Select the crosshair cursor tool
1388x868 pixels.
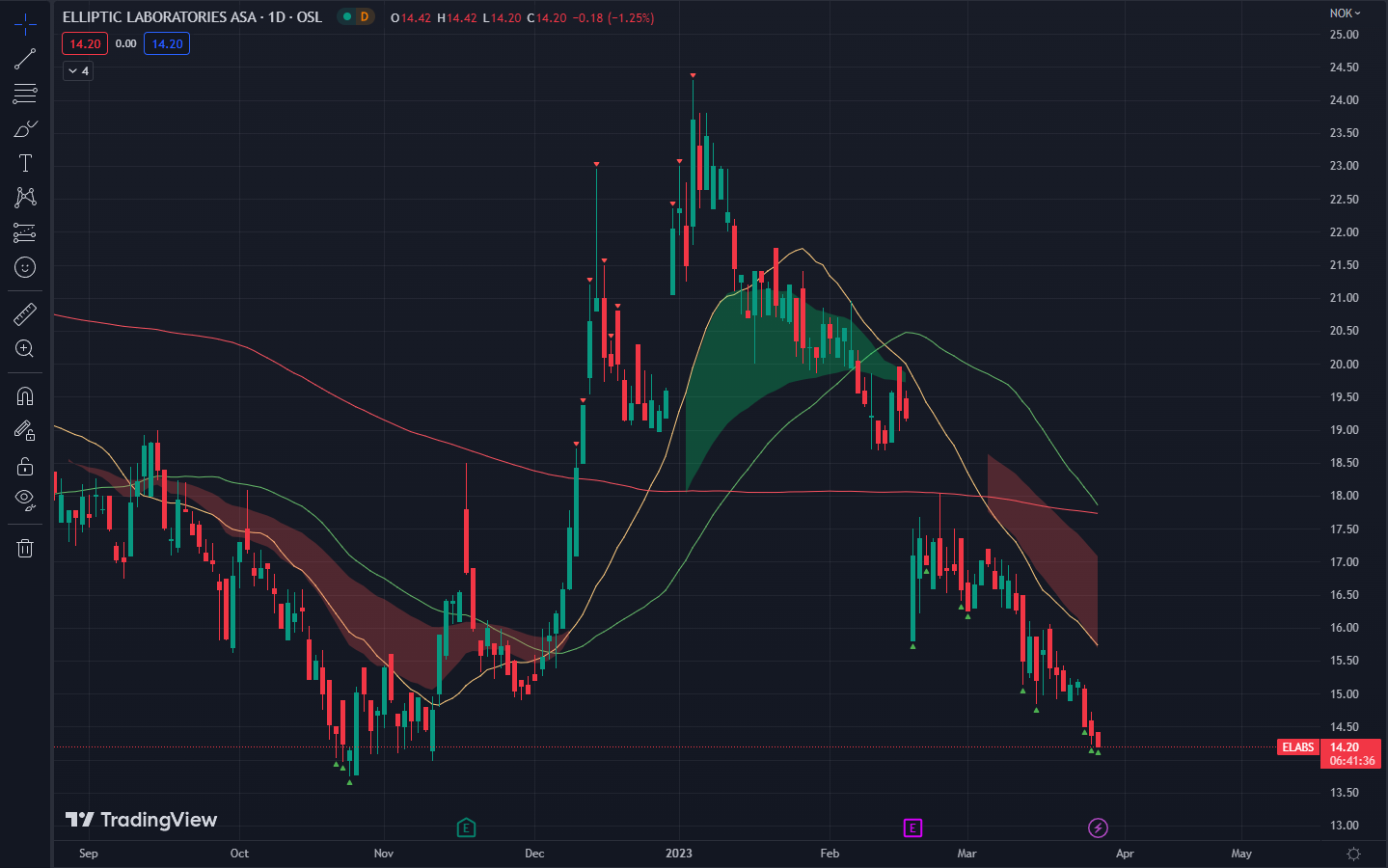coord(25,24)
